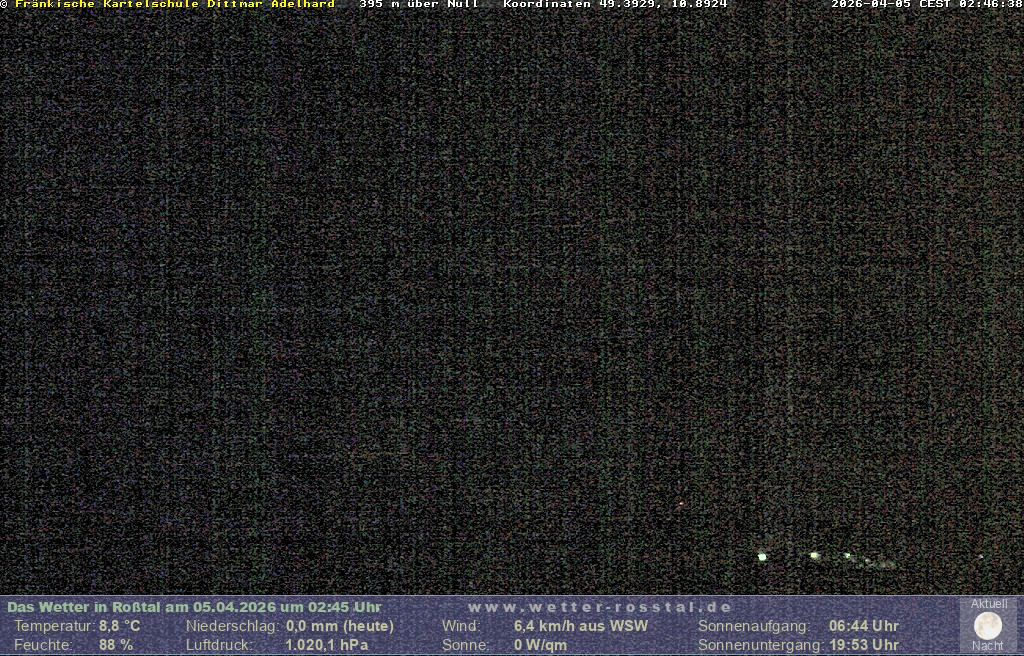Click the 'Koordinaten 49.3929, 10.8924' text
The image size is (1024, 656).
pos(615,4)
